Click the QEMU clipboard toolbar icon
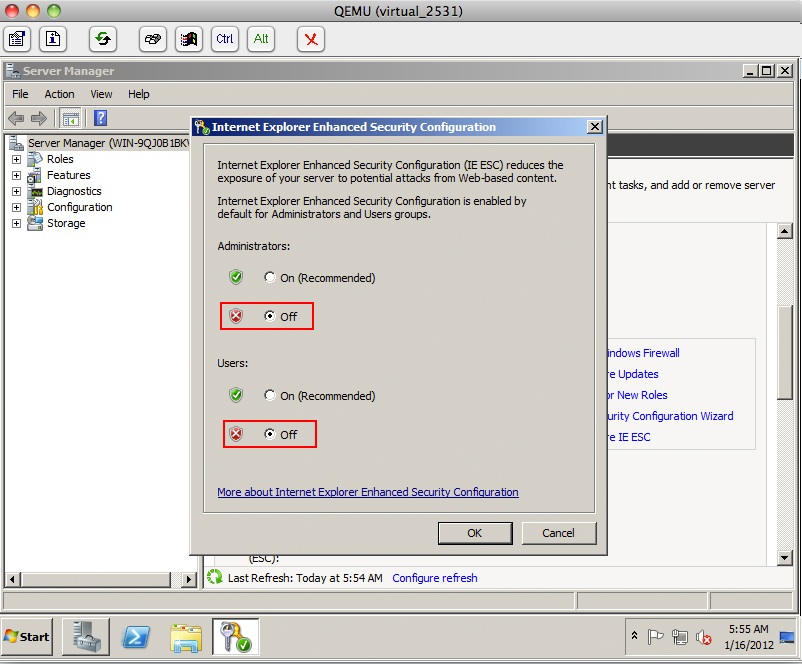The height and width of the screenshot is (664, 802). coord(17,39)
